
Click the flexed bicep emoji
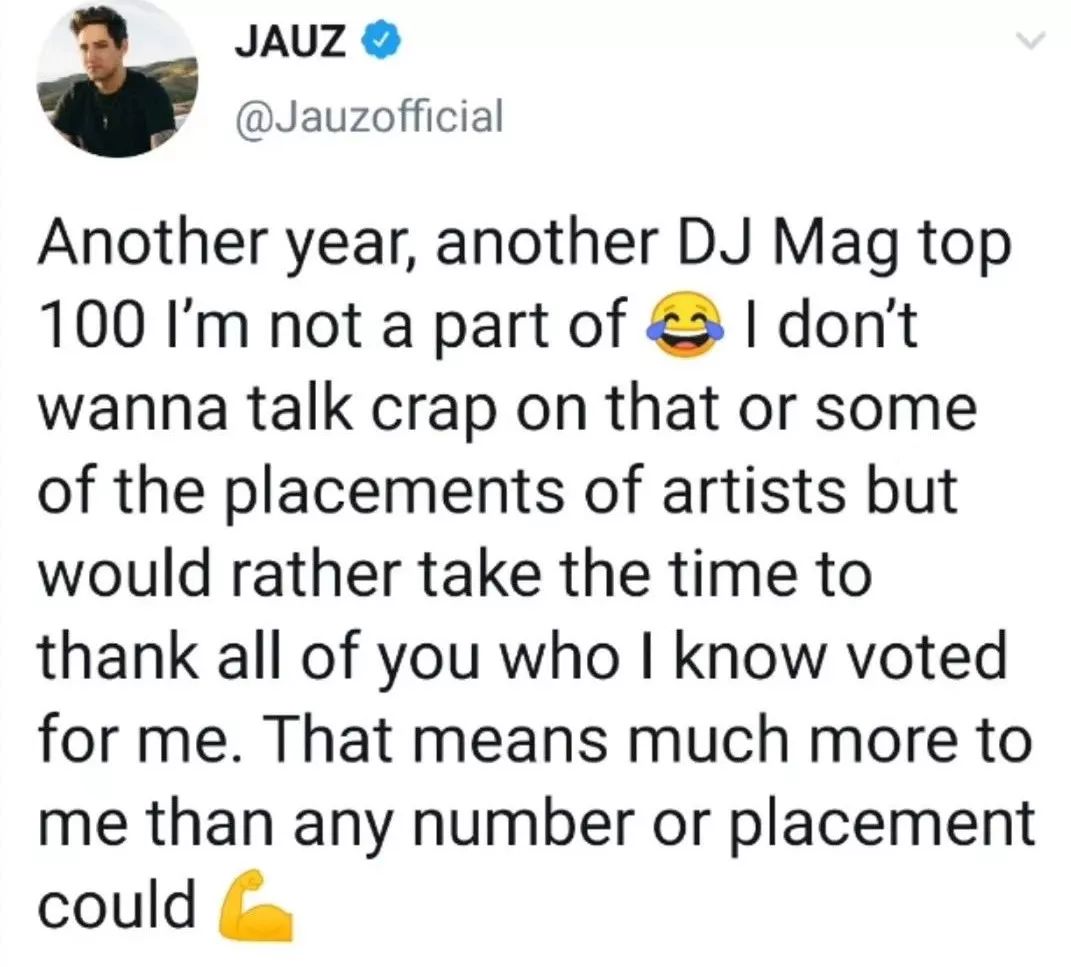point(255,905)
